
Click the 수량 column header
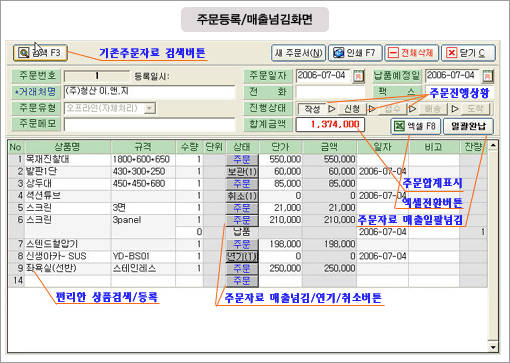pyautogui.click(x=189, y=147)
